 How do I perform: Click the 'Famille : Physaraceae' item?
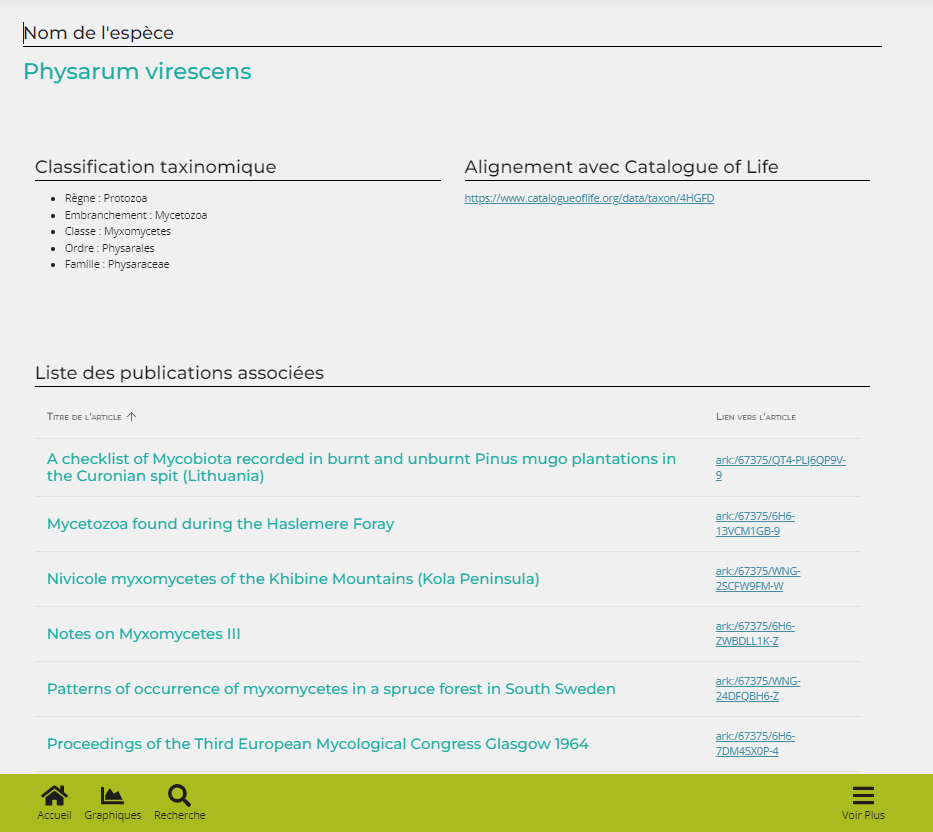117,264
